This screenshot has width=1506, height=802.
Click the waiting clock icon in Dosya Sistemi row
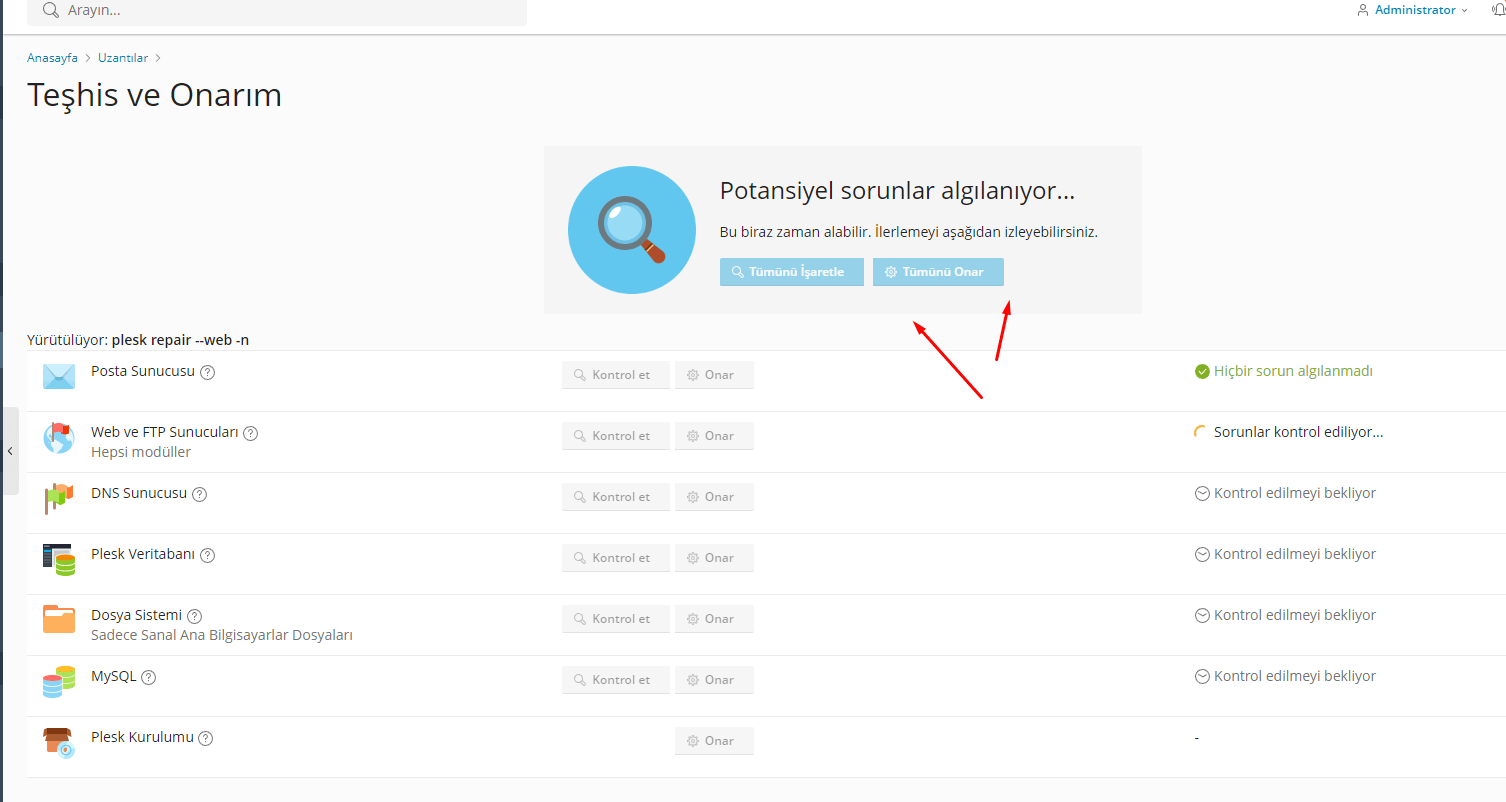click(x=1202, y=615)
